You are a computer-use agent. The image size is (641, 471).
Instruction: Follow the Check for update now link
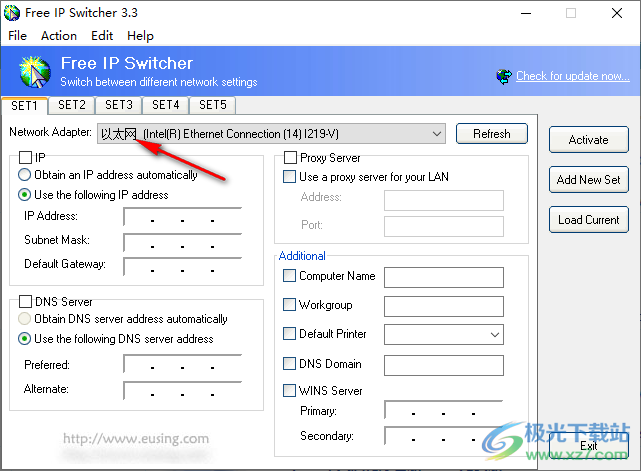coord(573,76)
